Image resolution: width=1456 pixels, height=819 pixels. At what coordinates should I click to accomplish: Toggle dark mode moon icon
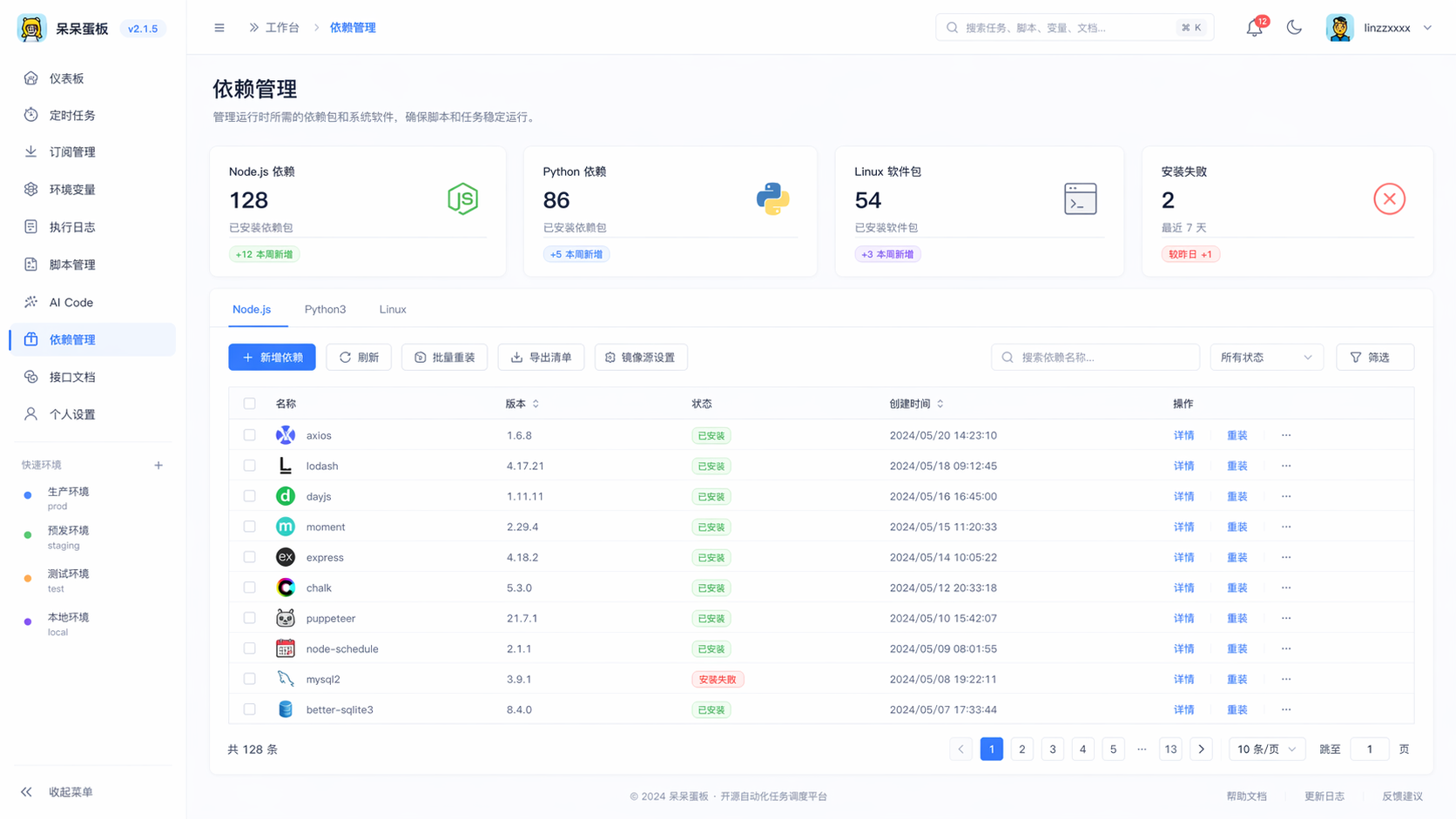pos(1294,28)
